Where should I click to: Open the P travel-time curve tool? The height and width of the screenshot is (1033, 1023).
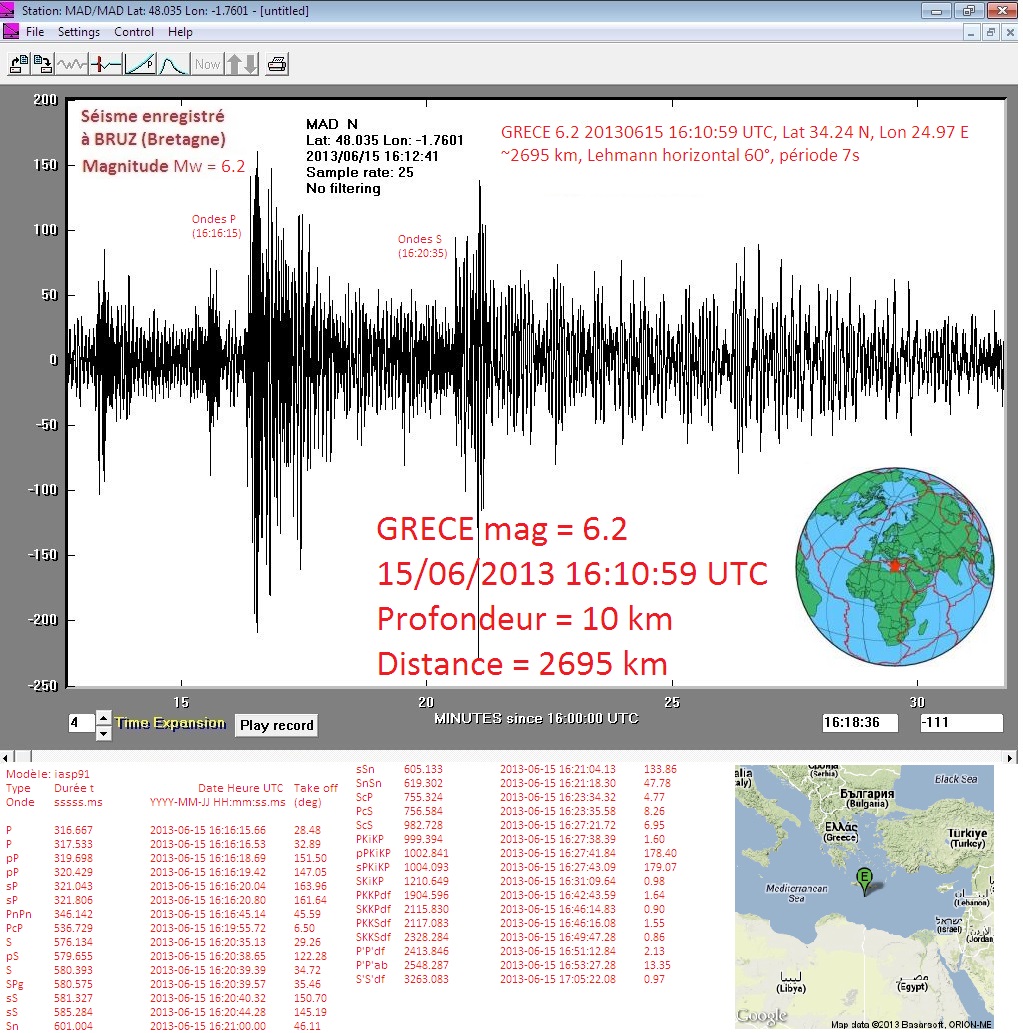click(x=140, y=65)
